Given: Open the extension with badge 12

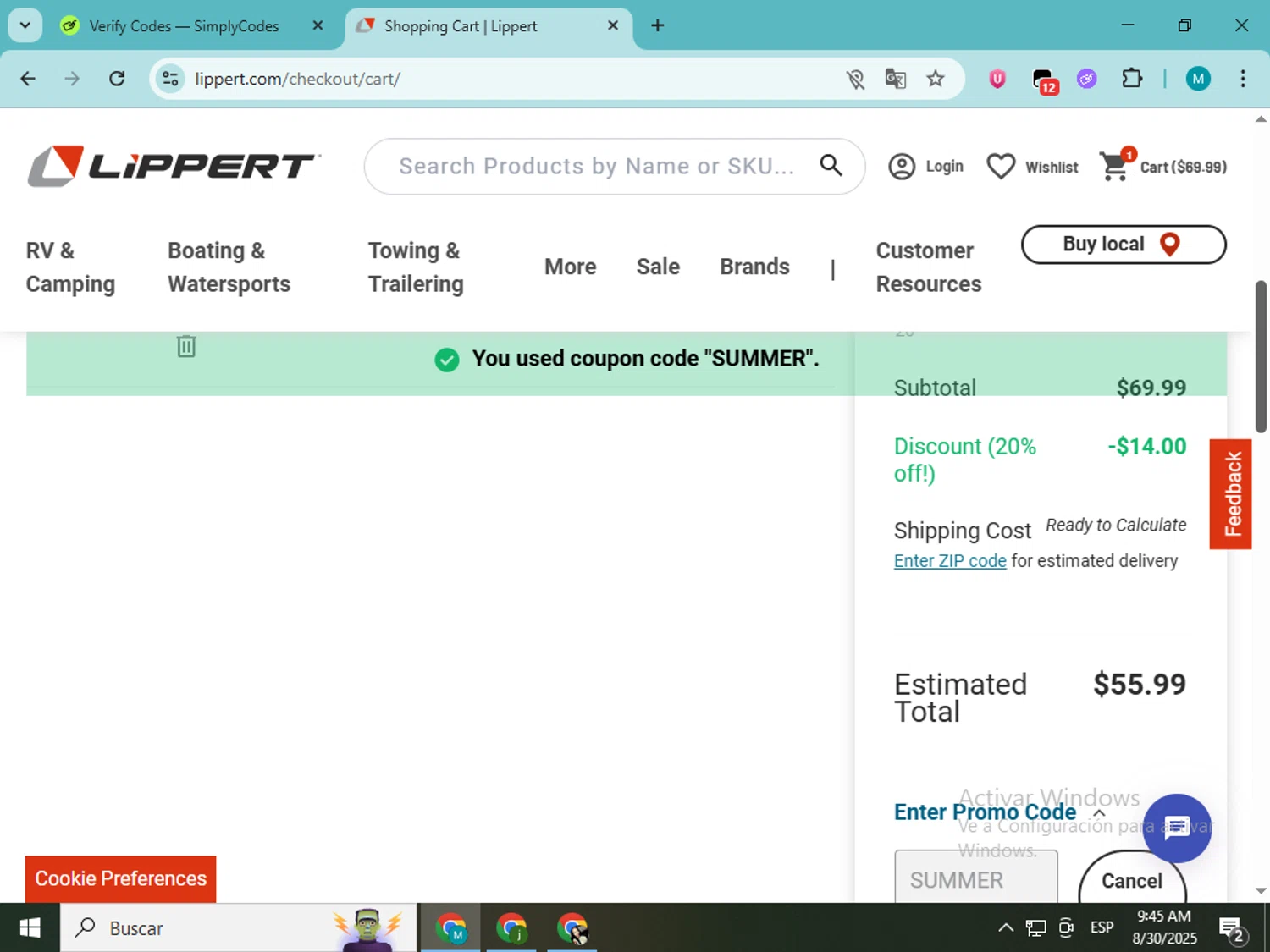Looking at the screenshot, I should pos(1045,80).
